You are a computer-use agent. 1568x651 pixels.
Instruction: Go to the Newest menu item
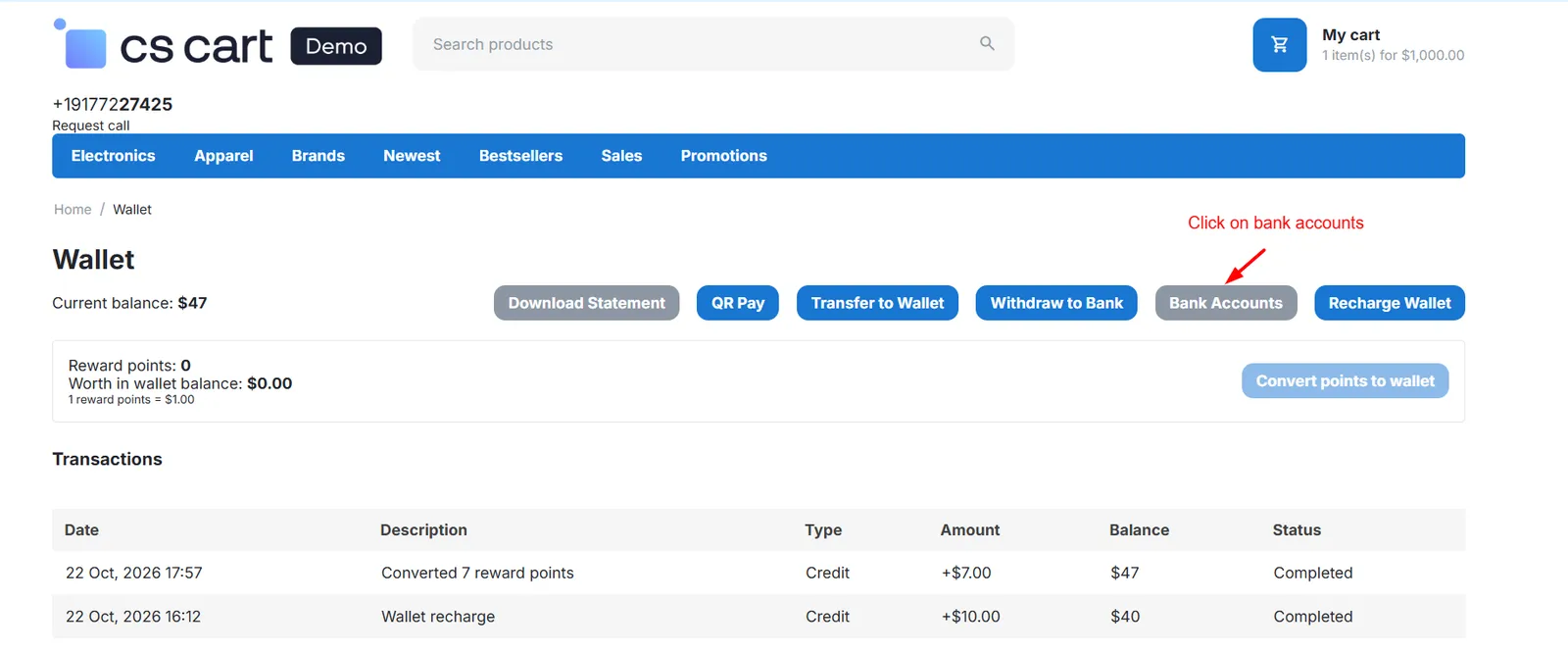coord(412,156)
